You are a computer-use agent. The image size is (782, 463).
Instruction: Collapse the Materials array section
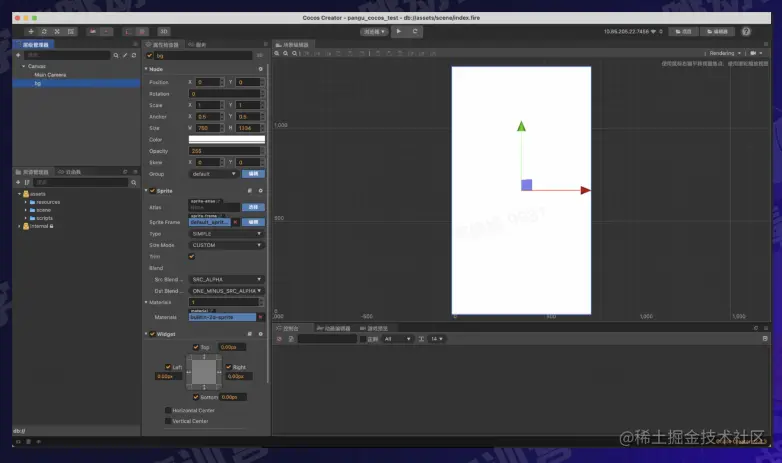[146, 302]
